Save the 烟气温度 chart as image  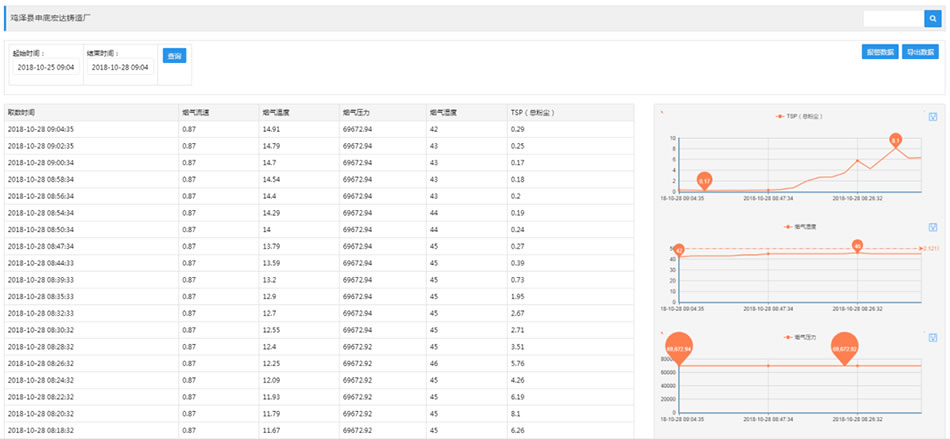click(932, 227)
